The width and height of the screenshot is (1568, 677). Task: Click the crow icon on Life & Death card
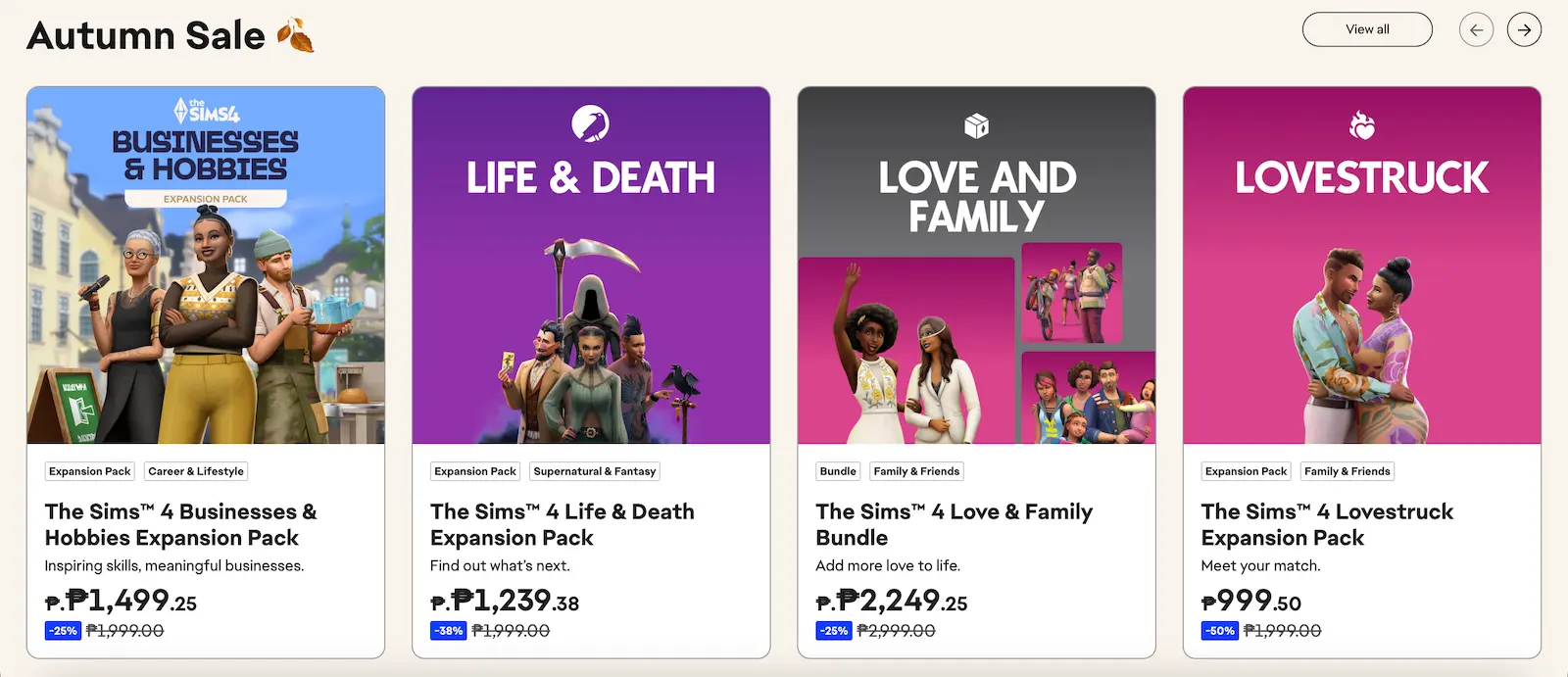pos(591,125)
